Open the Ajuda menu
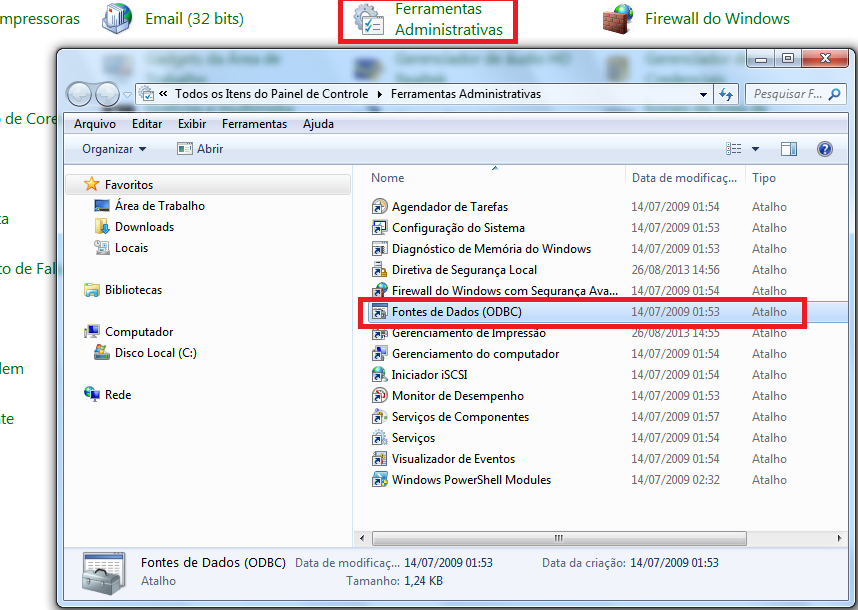Image resolution: width=858 pixels, height=610 pixels. click(318, 124)
